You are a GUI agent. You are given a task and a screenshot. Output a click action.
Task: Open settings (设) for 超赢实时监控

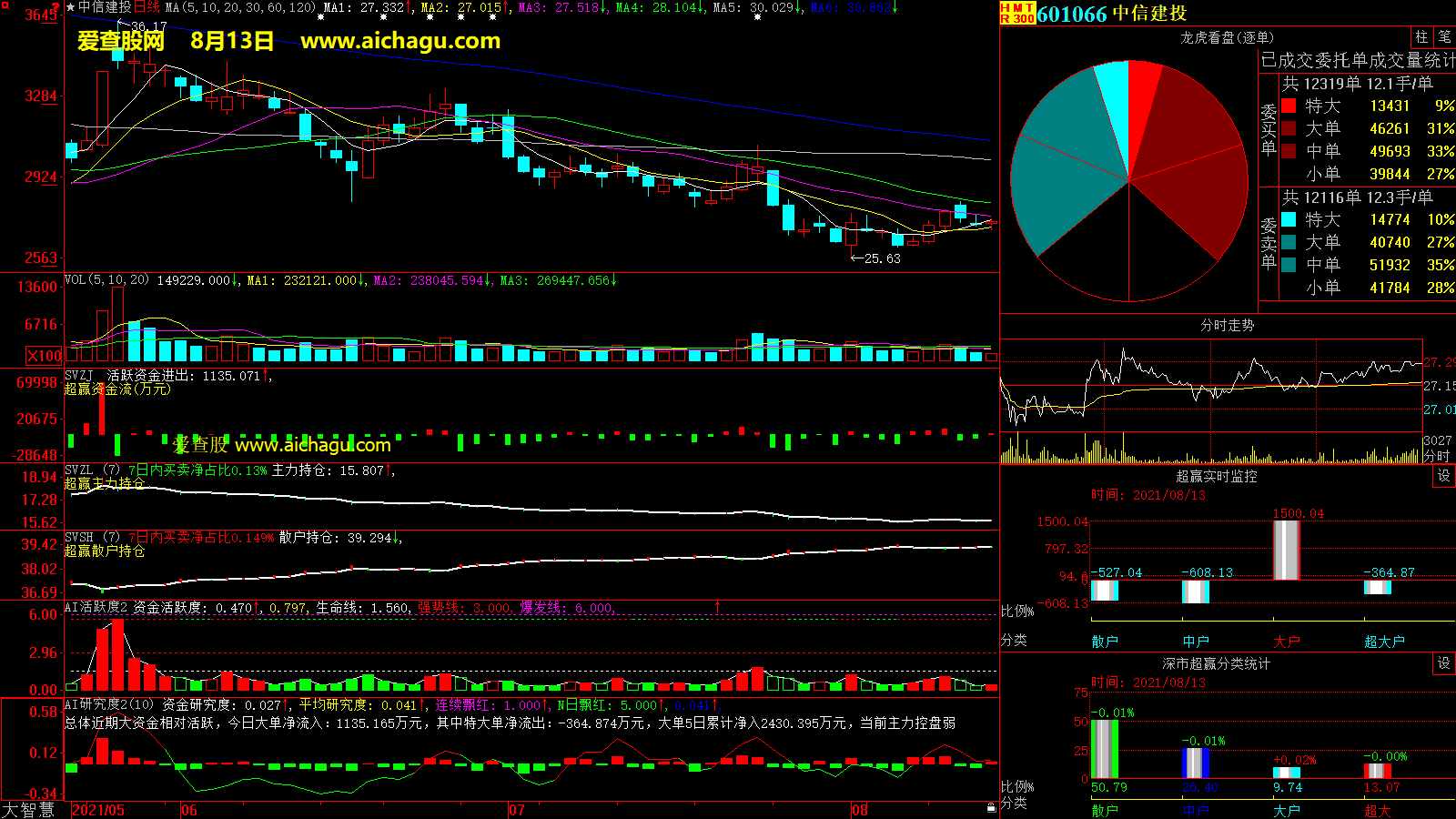click(1443, 476)
